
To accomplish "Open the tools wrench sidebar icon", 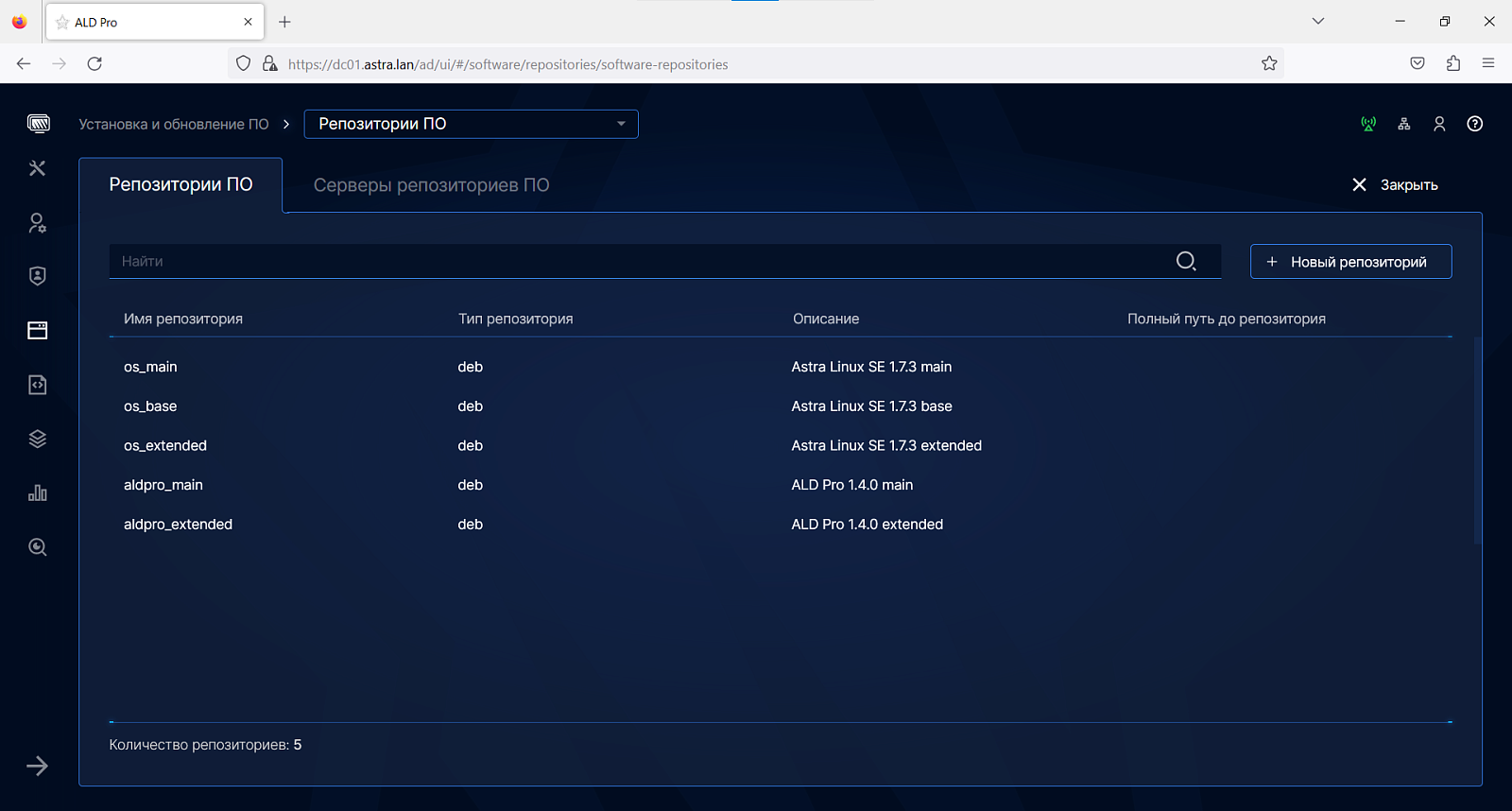I will click(38, 168).
